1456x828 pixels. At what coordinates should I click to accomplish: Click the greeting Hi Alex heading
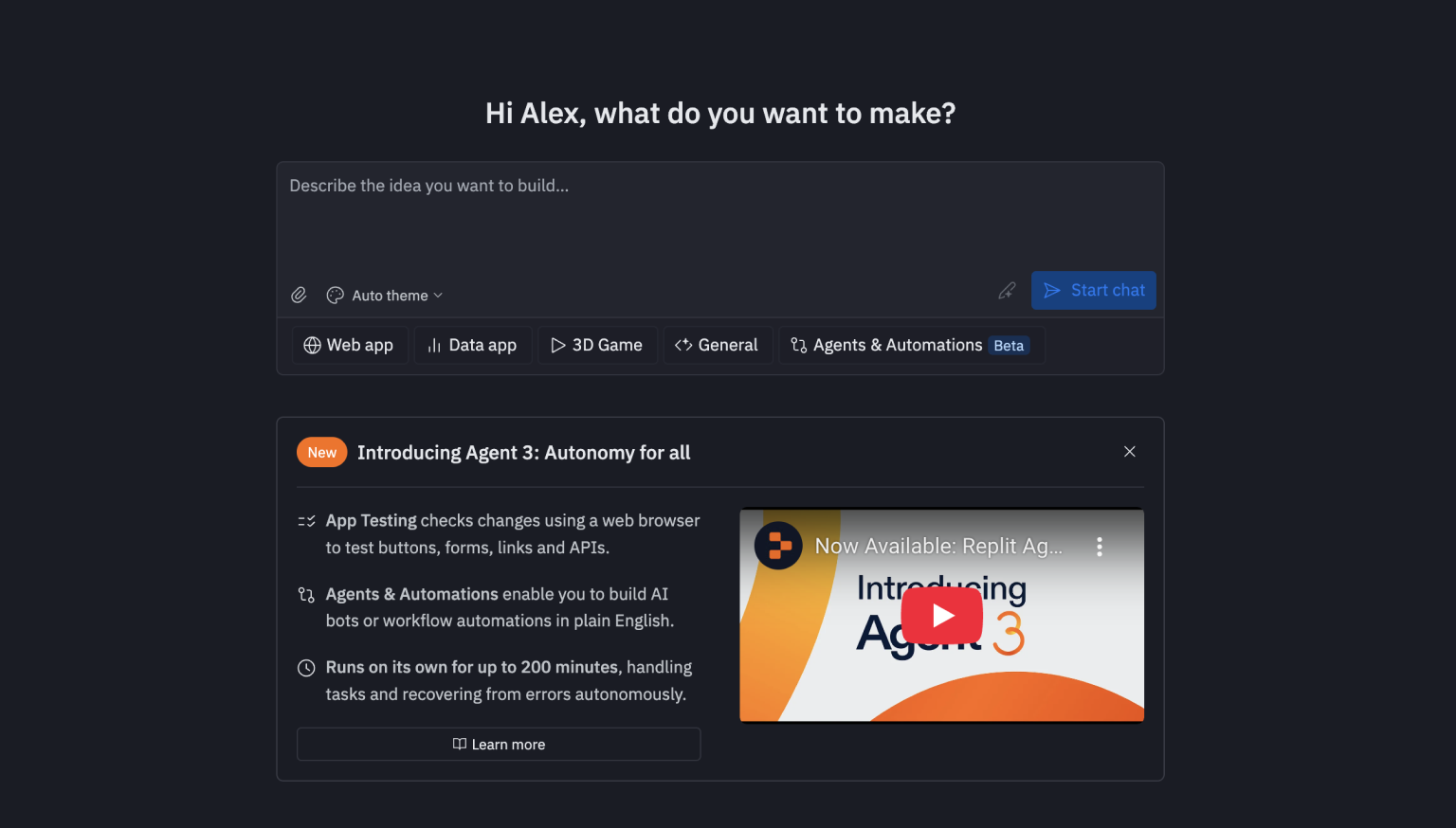720,114
